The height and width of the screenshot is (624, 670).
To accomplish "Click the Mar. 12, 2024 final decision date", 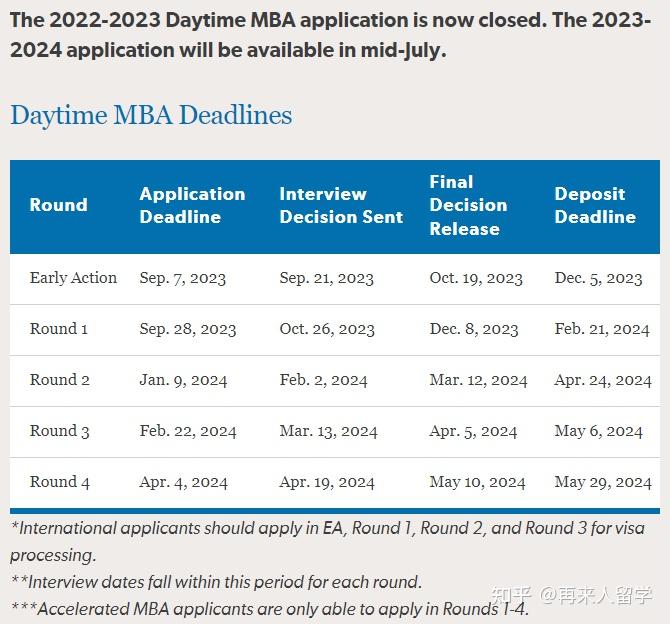I will point(478,380).
